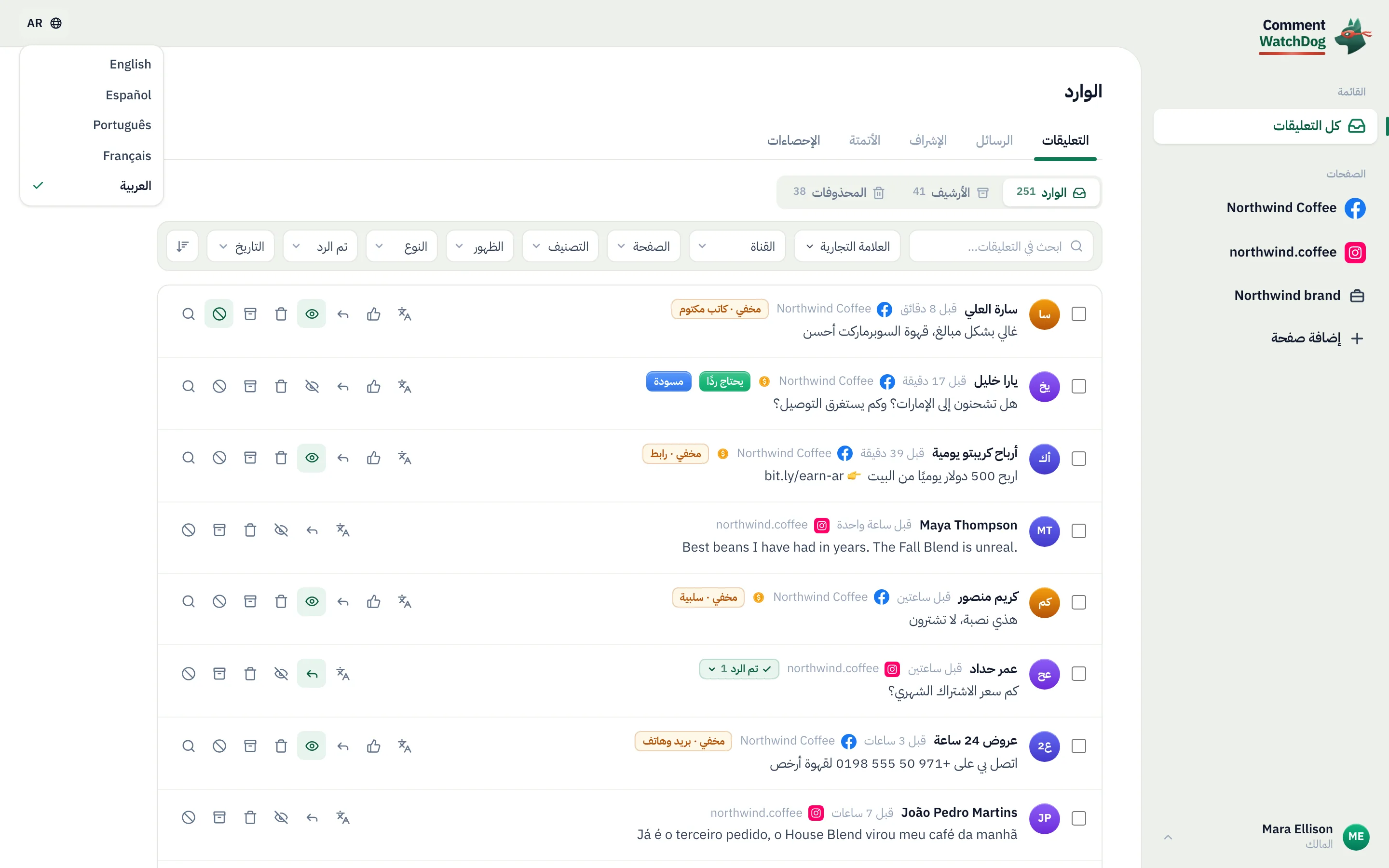The width and height of the screenshot is (1389, 868).
Task: Toggle visibility of كريم منصور comment
Action: (x=312, y=602)
